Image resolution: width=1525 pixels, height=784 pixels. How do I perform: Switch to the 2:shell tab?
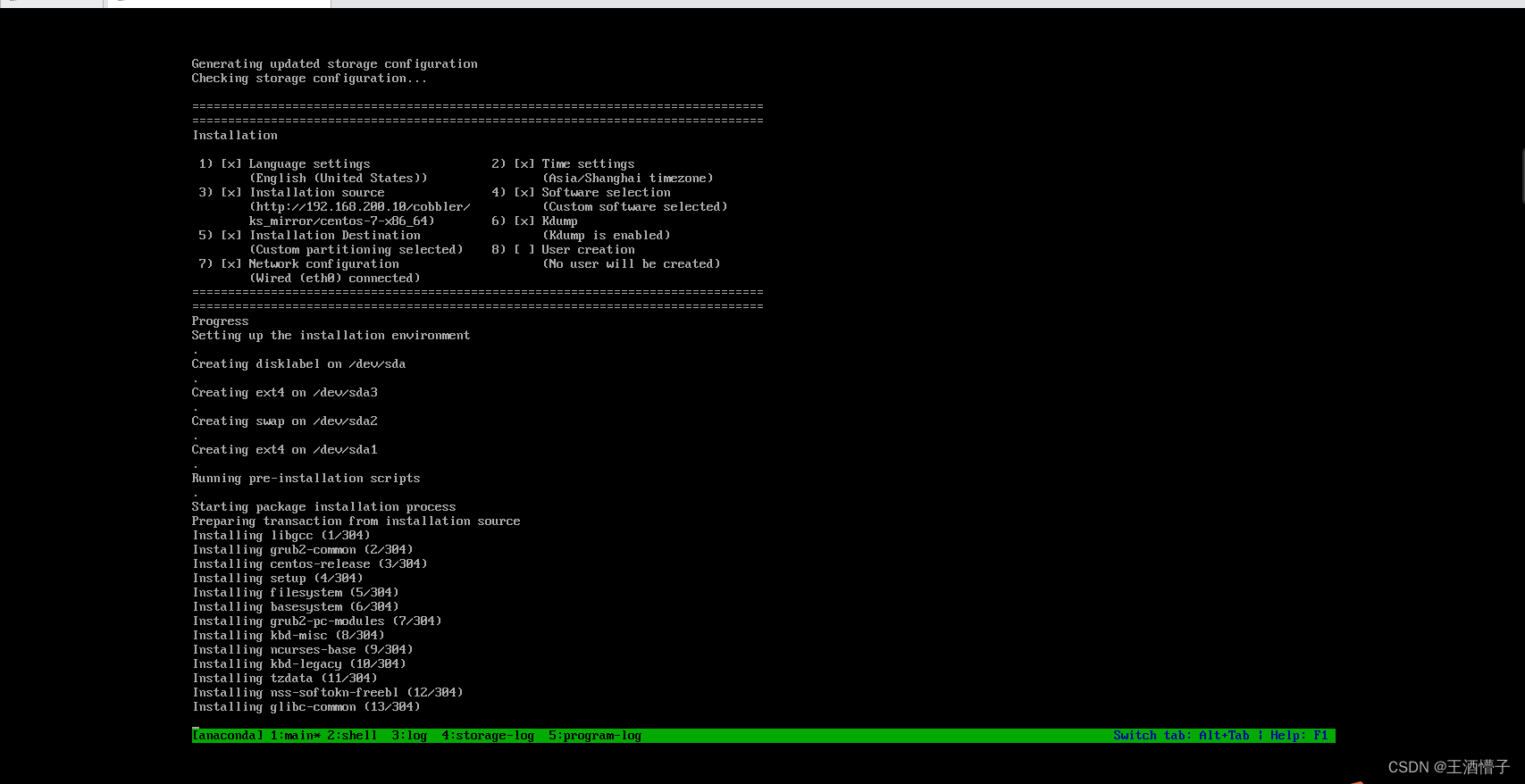click(x=352, y=736)
